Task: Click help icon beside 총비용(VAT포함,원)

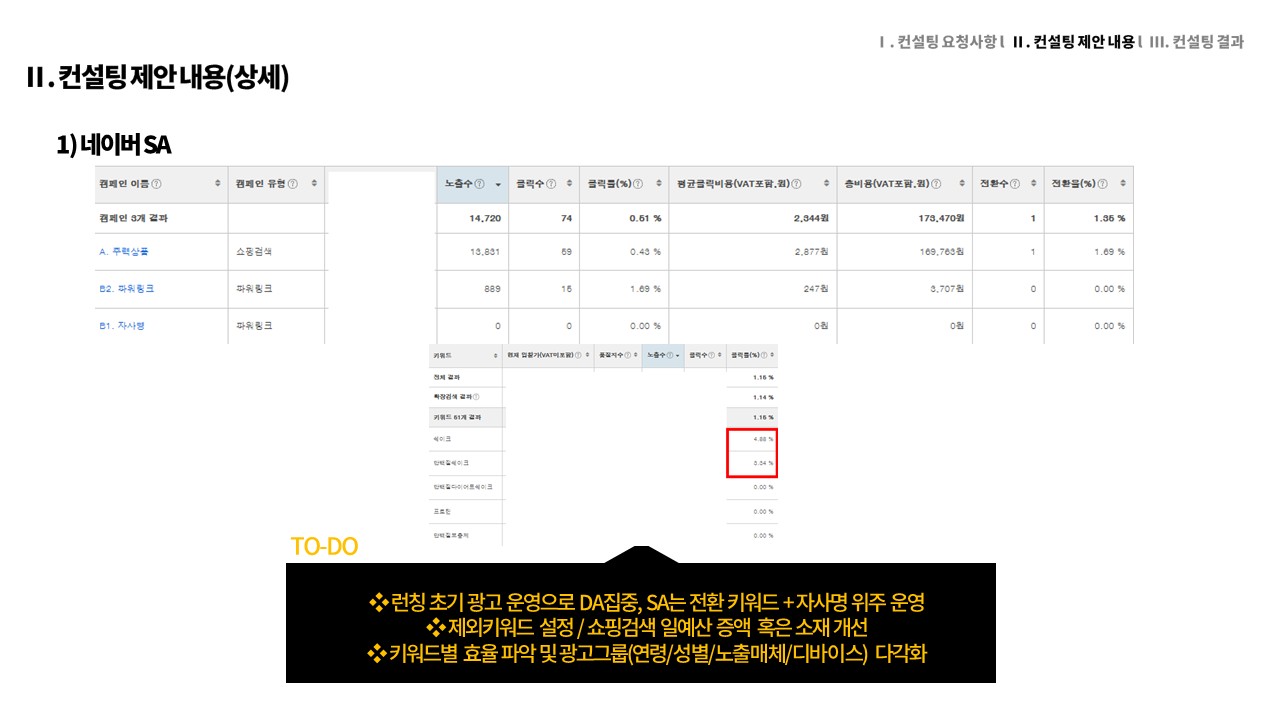Action: pos(936,184)
